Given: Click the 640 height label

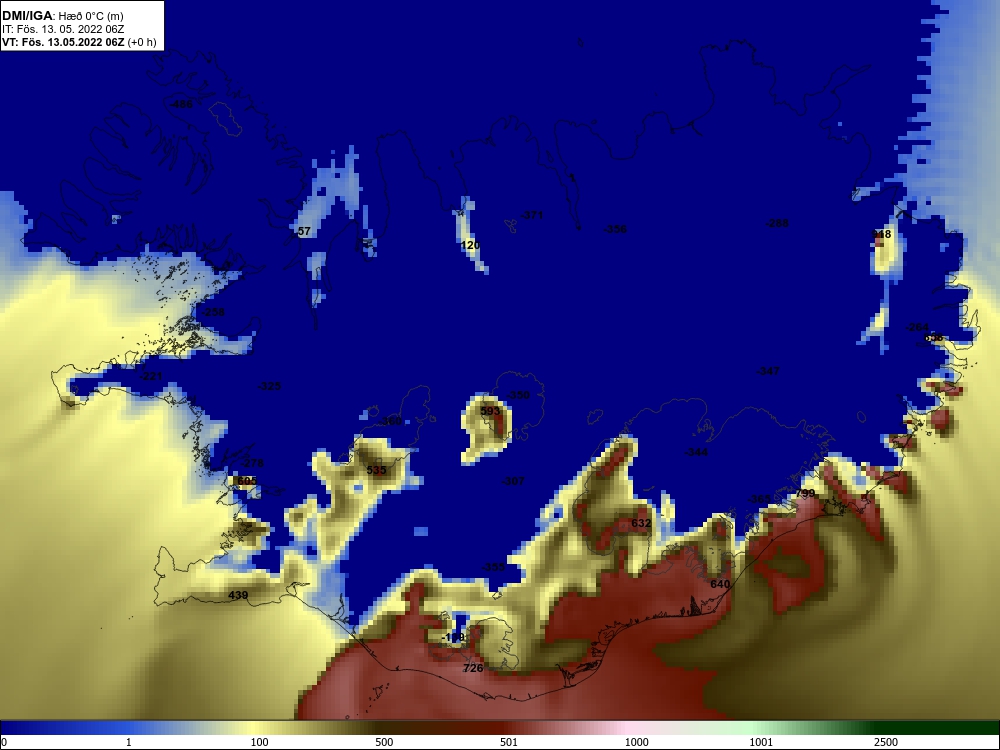Looking at the screenshot, I should tap(720, 584).
